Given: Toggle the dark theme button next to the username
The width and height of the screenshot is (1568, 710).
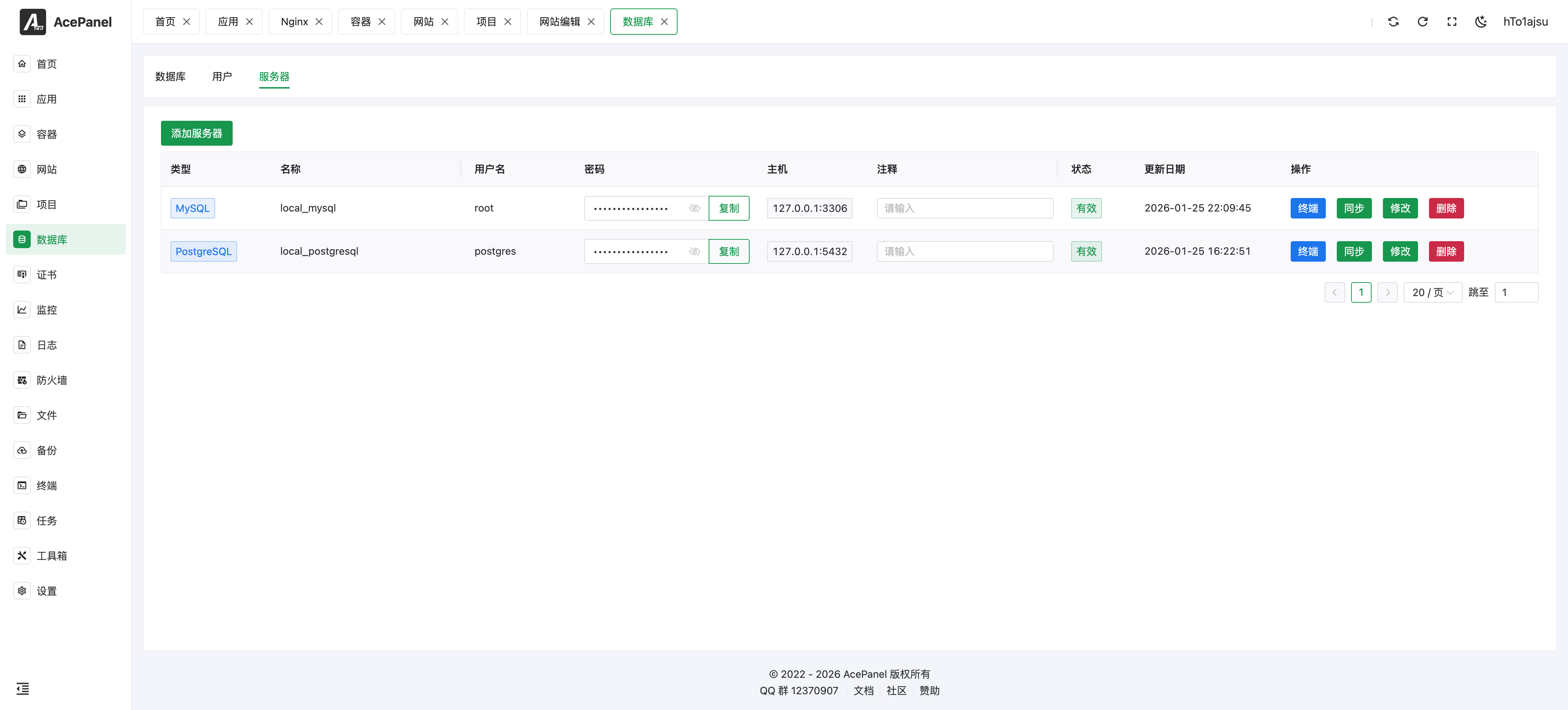Looking at the screenshot, I should (1480, 22).
